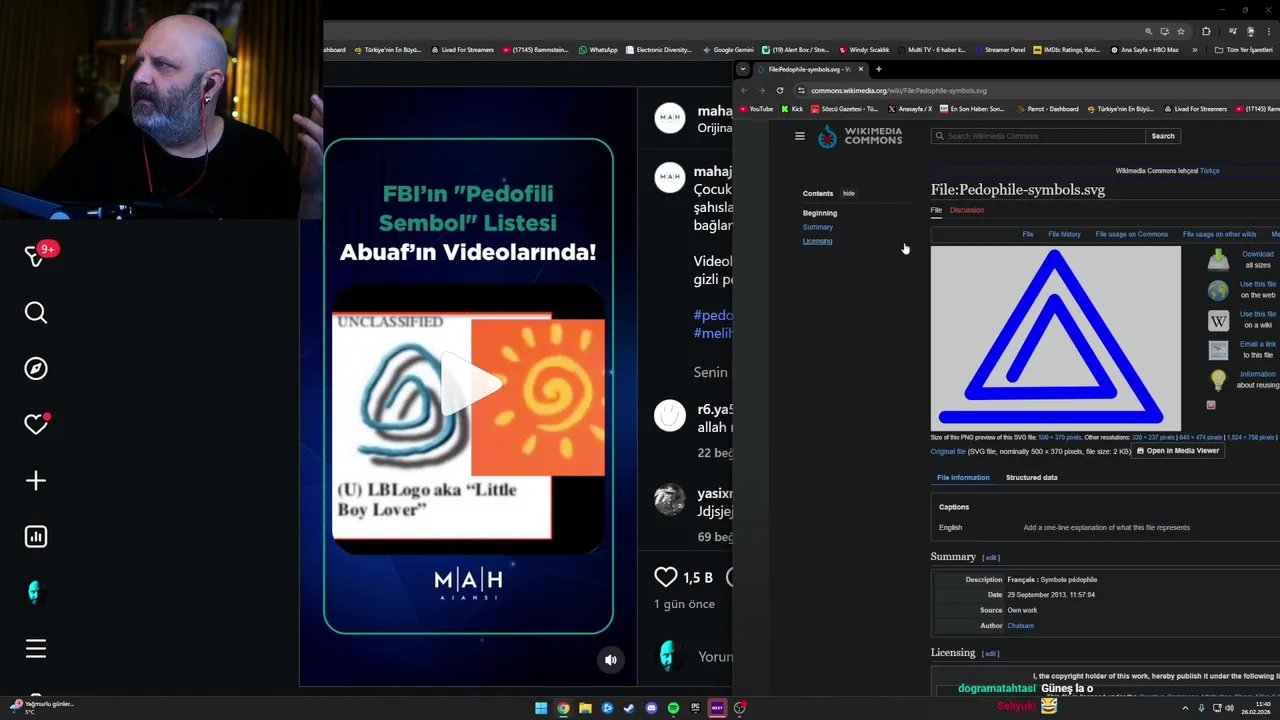Switch to File information tab
Viewport: 1280px width, 720px height.
(x=963, y=478)
